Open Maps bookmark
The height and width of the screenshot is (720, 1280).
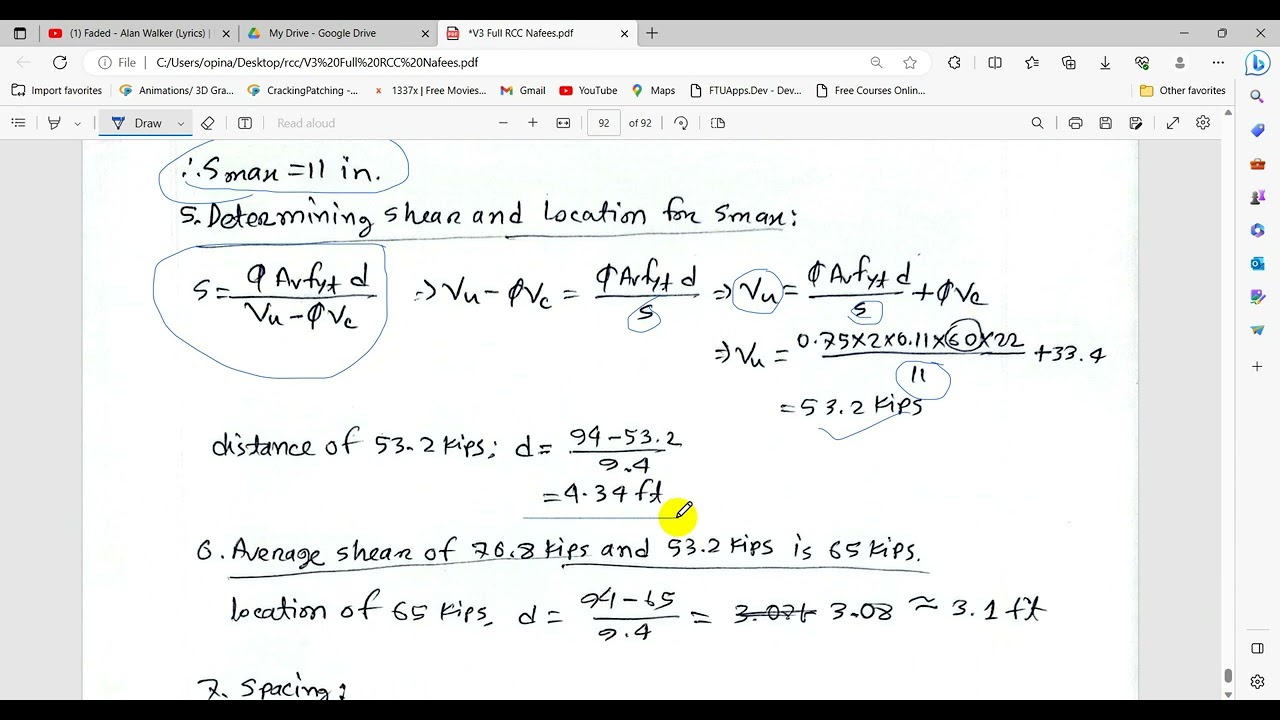652,90
